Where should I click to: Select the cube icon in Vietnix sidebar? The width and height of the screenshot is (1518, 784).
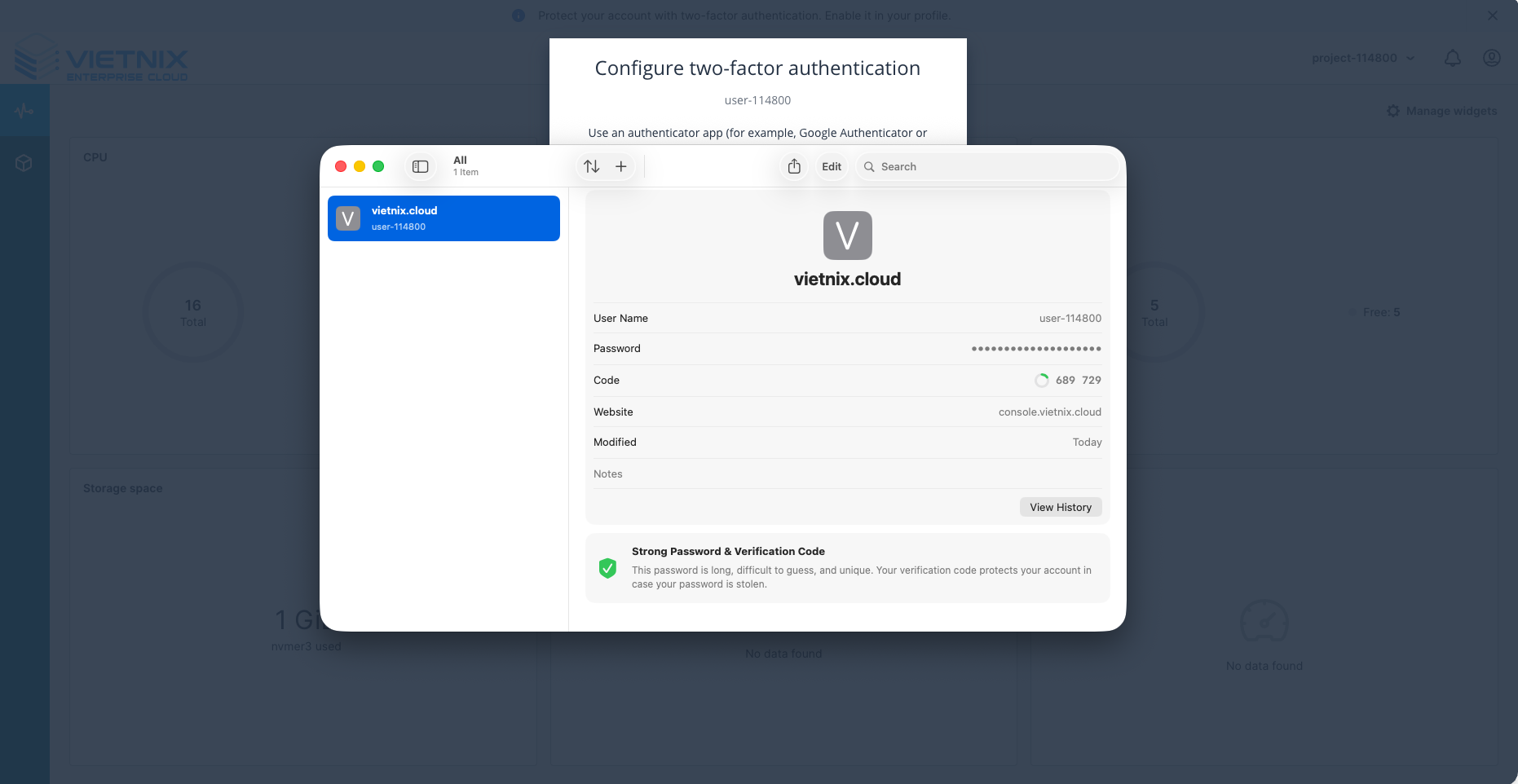[24, 162]
